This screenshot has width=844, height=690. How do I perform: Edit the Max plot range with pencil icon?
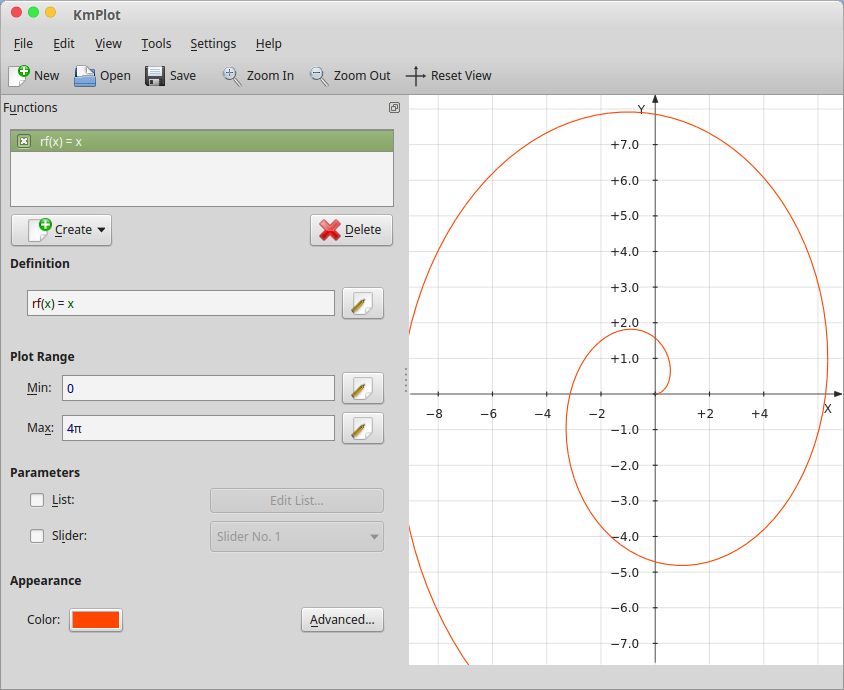tap(362, 428)
